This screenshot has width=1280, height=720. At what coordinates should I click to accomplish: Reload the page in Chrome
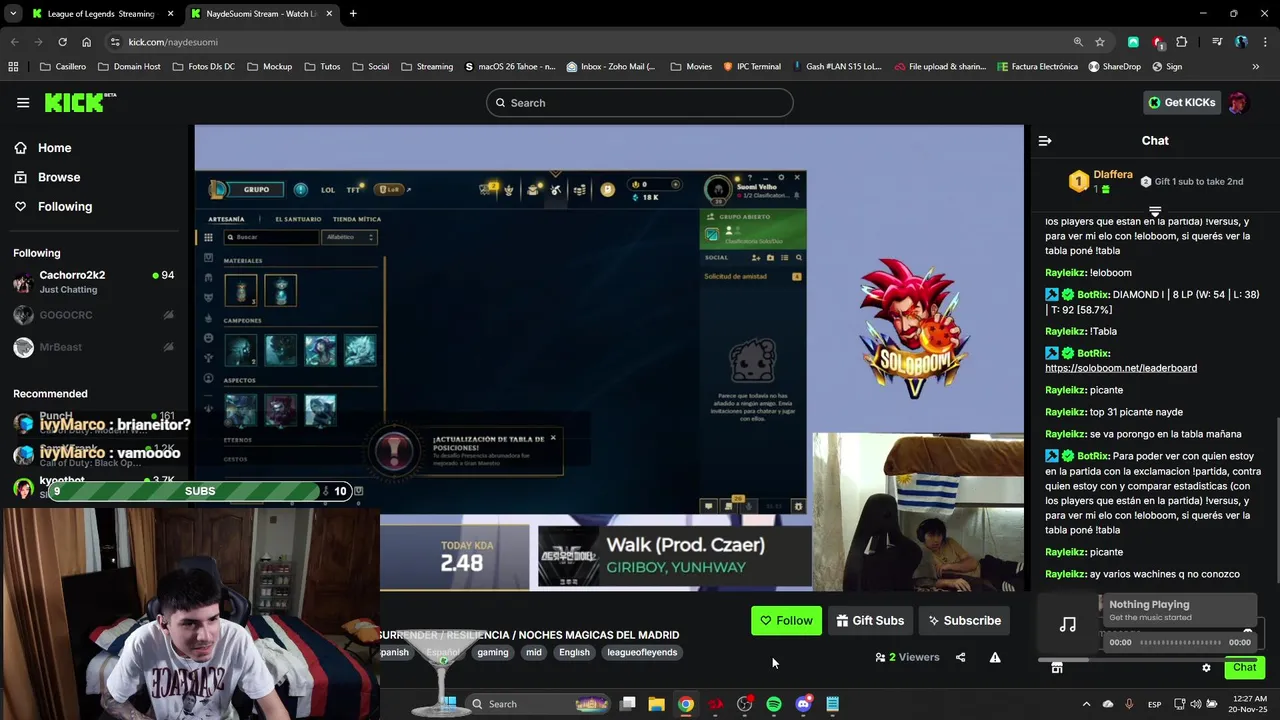tap(62, 42)
